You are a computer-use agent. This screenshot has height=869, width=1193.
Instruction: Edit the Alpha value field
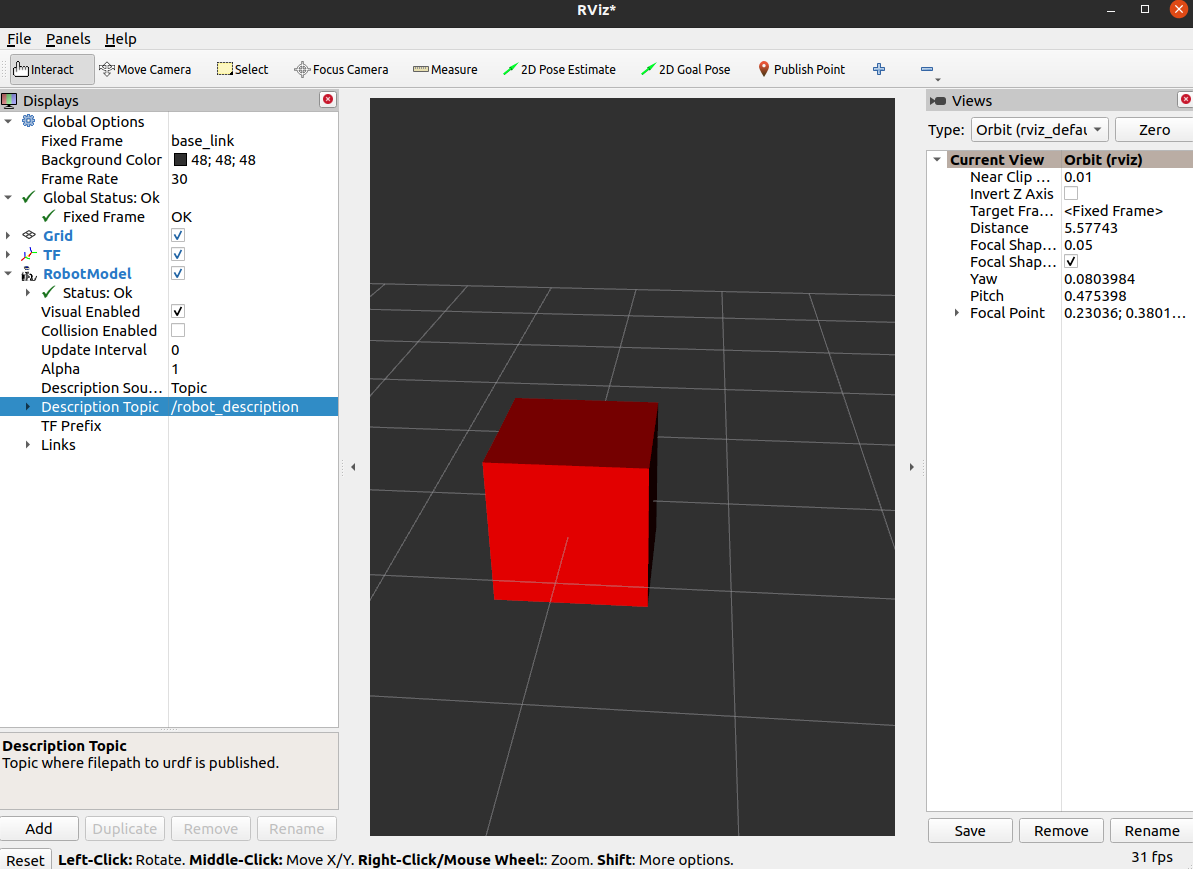253,369
